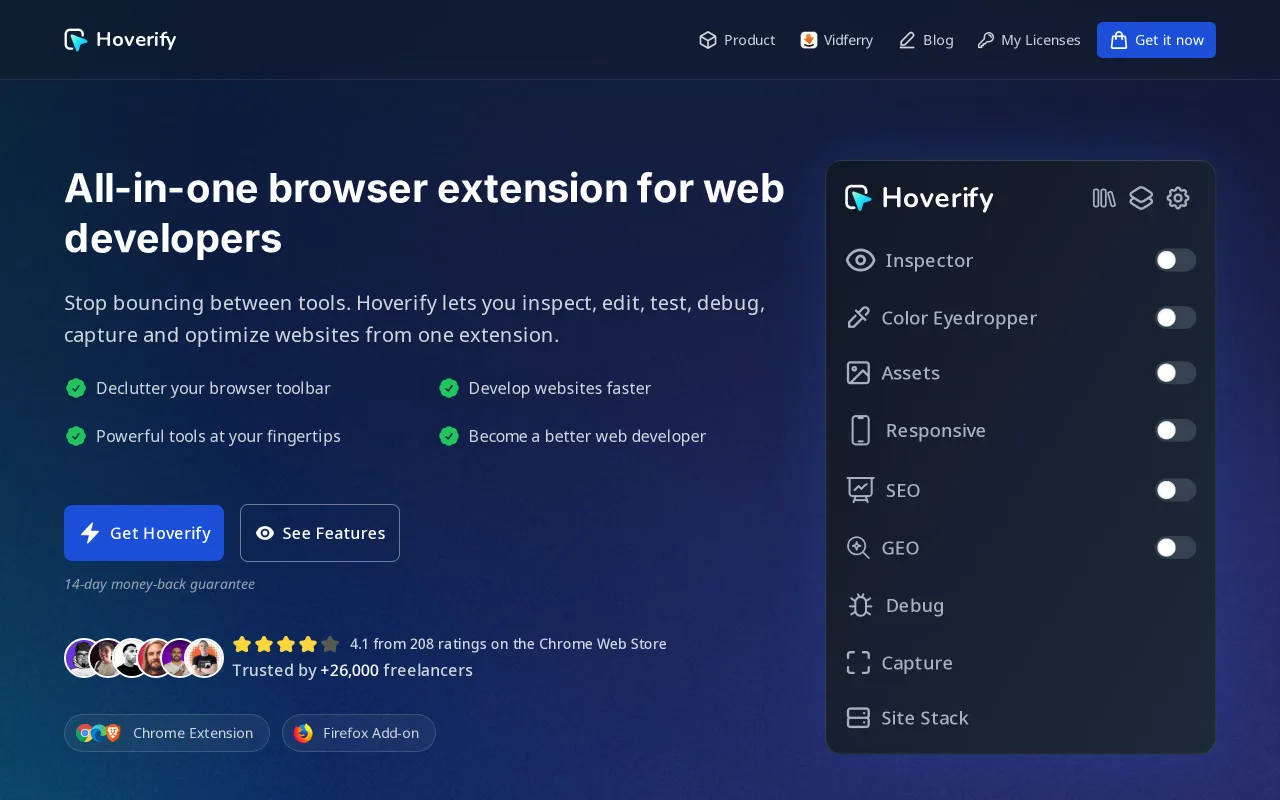Viewport: 1280px width, 800px height.
Task: Turn on the GEO toggle
Action: [1175, 547]
